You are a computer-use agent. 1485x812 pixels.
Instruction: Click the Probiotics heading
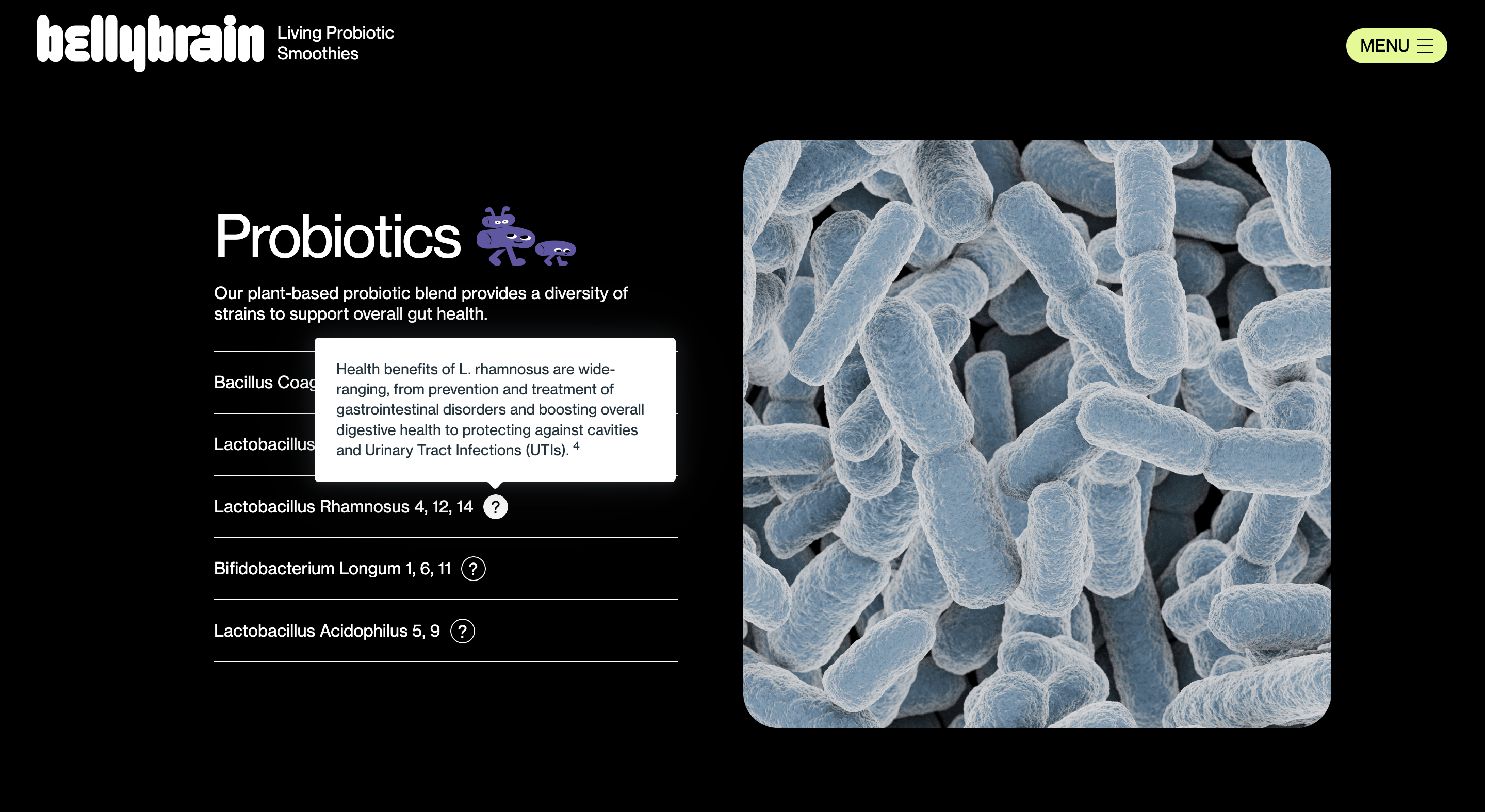[x=337, y=236]
